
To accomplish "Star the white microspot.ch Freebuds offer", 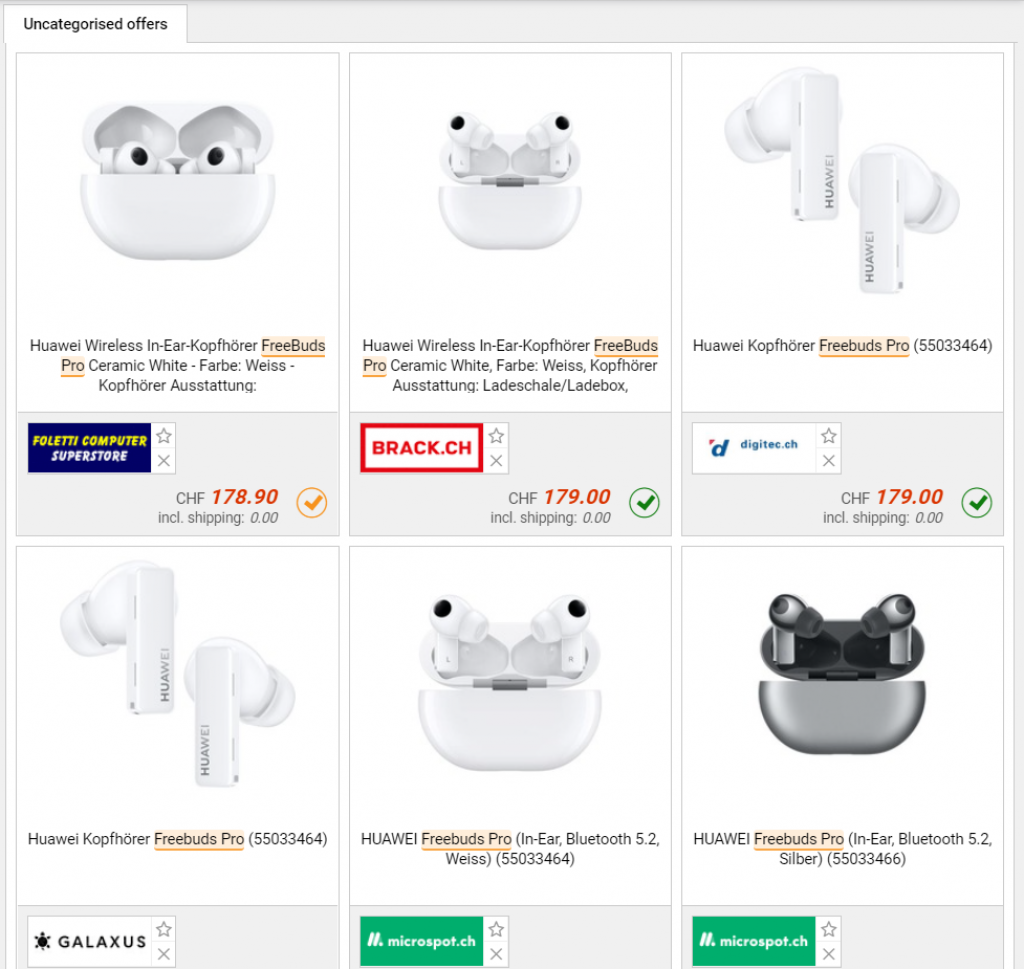I will [x=496, y=929].
